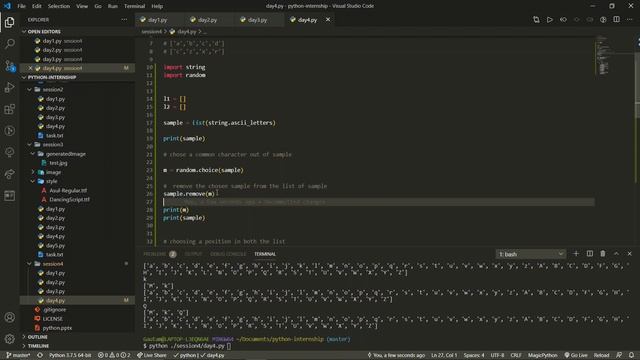Click the Synchronize Changes icon in status bar
Viewport: 640px width, 360px height.
click(40, 355)
